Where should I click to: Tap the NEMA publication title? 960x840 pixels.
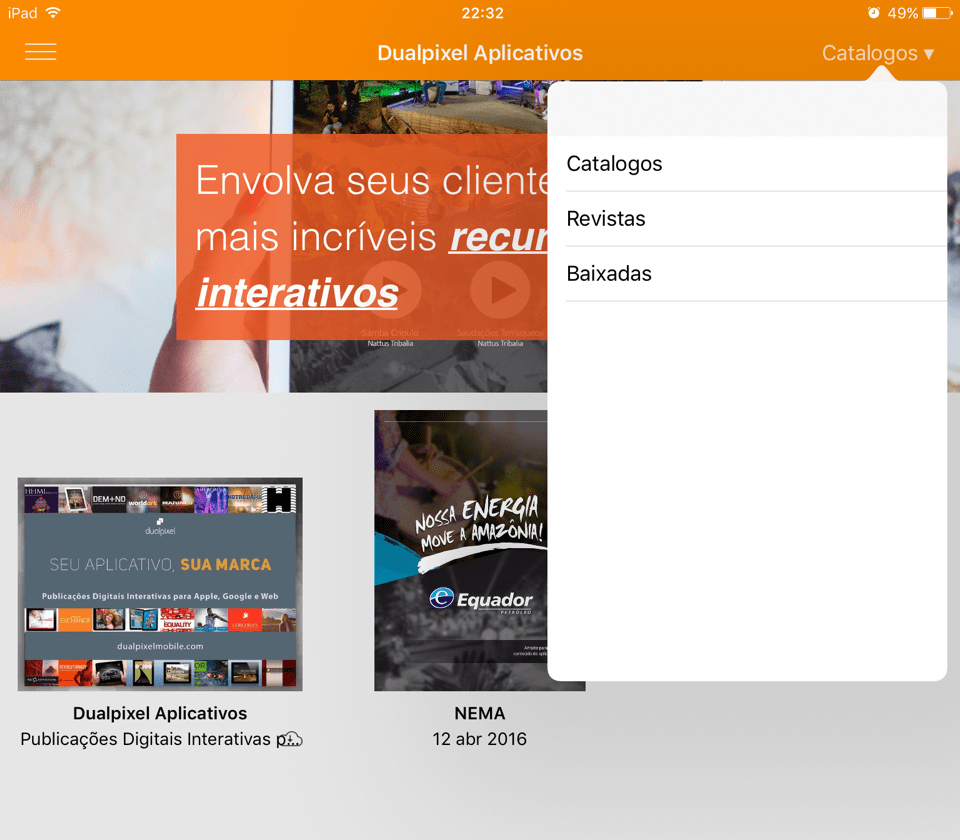click(479, 713)
